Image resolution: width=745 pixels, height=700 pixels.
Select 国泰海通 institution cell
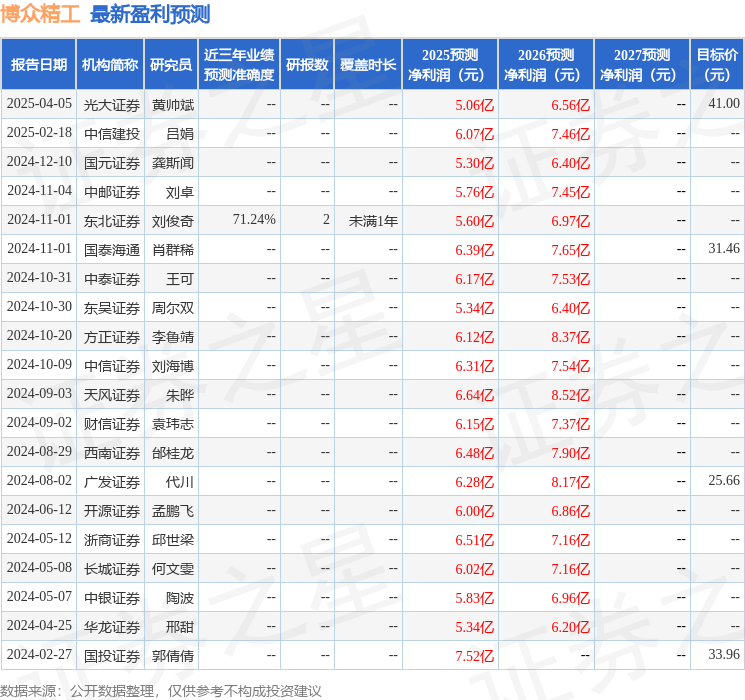point(112,250)
